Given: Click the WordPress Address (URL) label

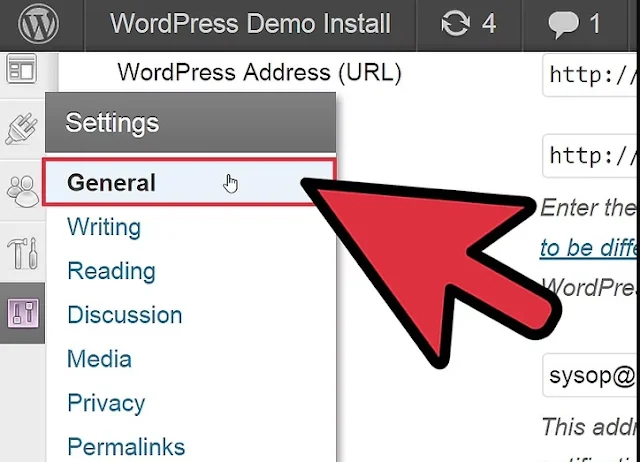Looking at the screenshot, I should click(x=260, y=73).
